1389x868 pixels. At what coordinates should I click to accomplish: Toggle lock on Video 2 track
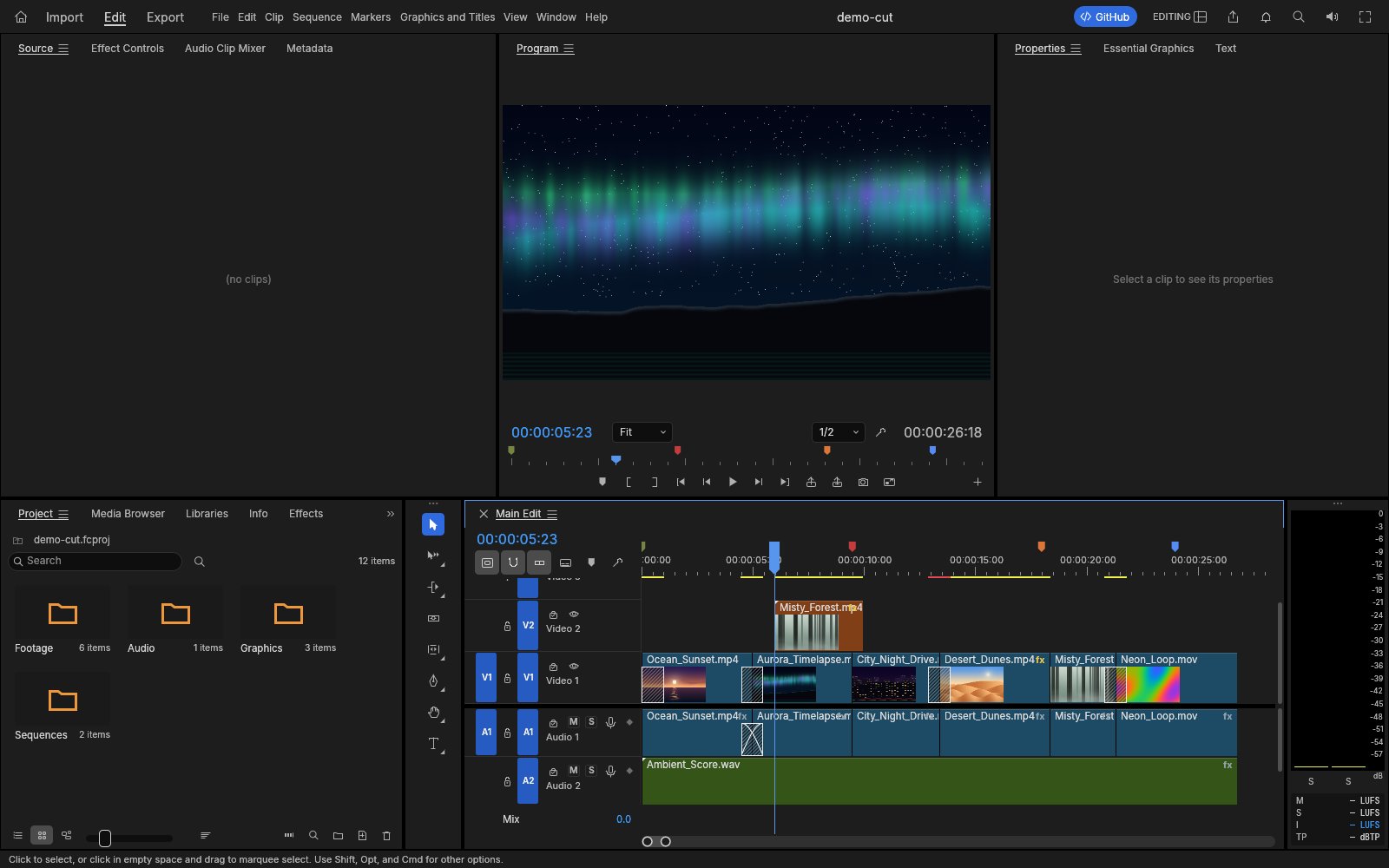pos(507,625)
